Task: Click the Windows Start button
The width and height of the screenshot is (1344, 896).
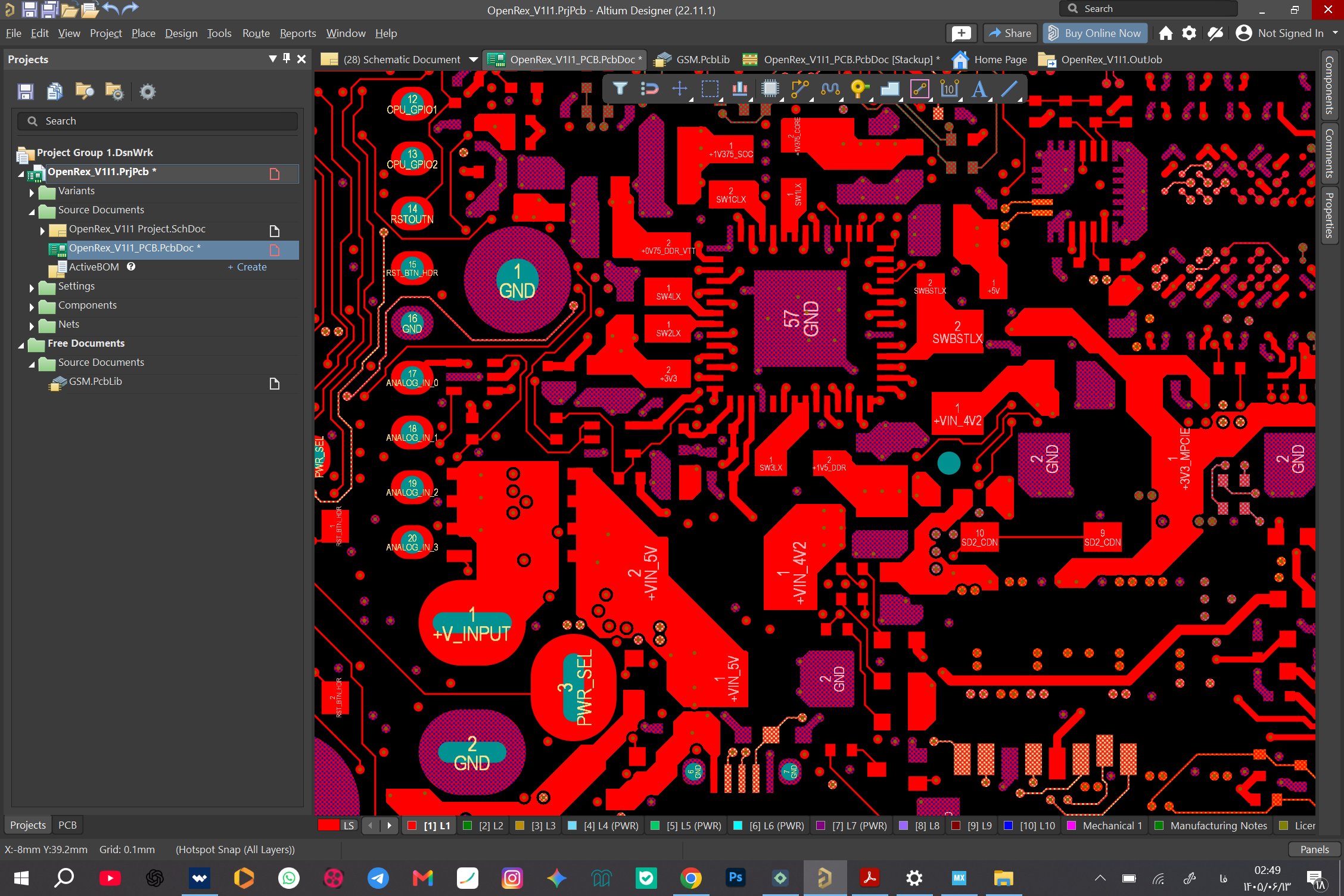Action: pos(21,878)
